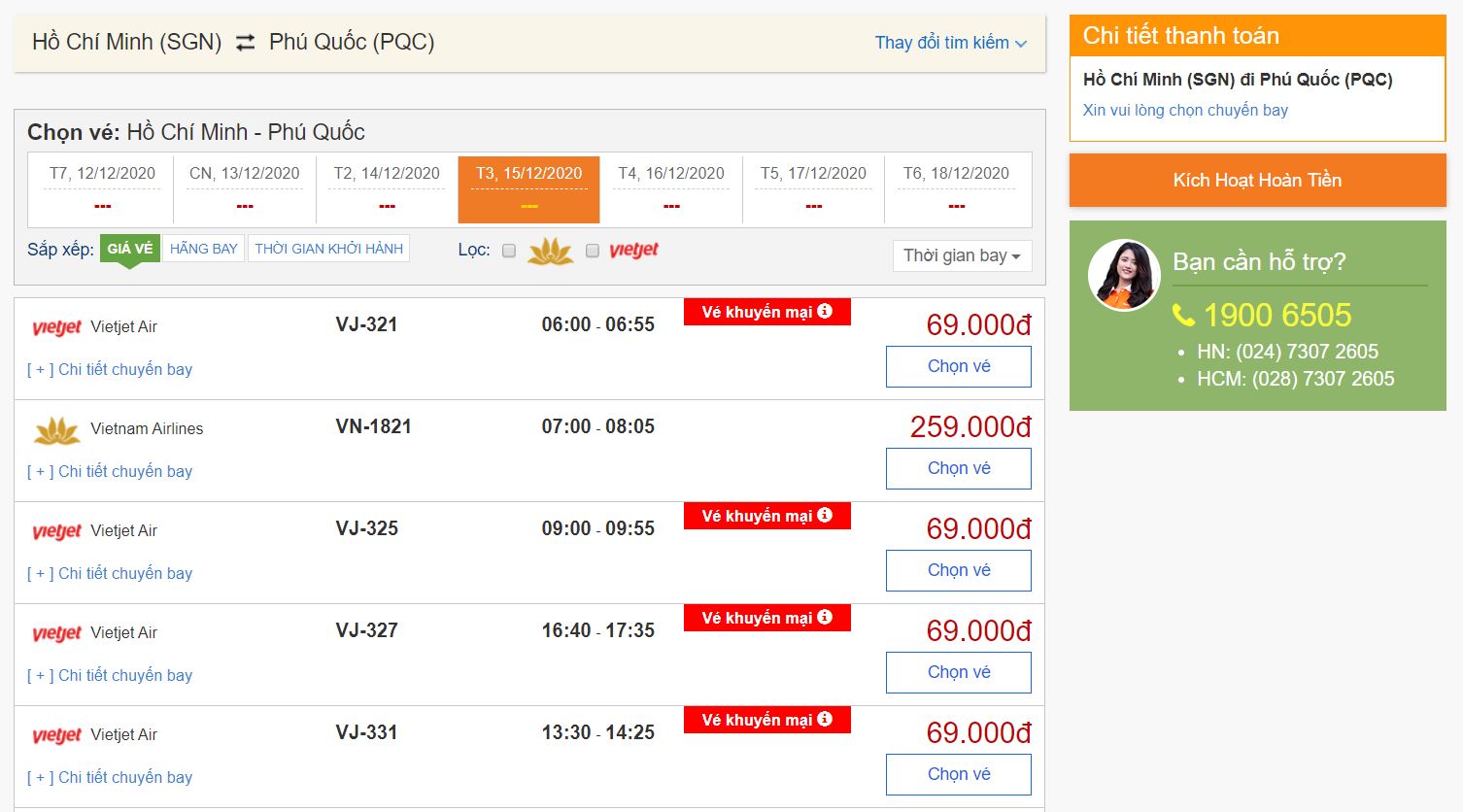Click the Vé khuyến mại badge on VJ-327

coord(767,618)
